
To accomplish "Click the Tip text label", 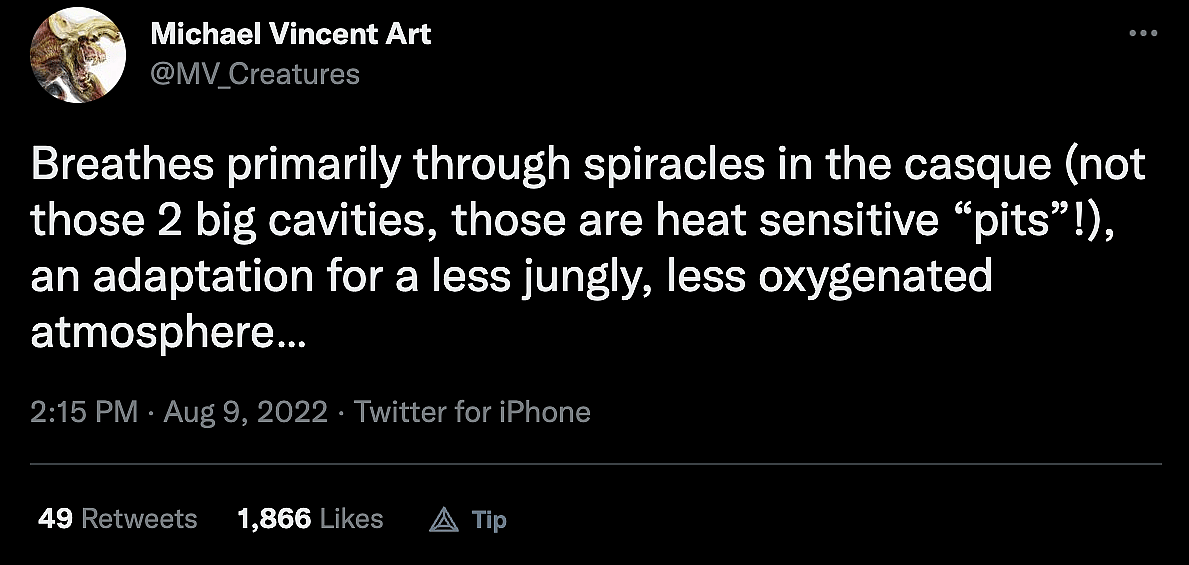I will (489, 520).
